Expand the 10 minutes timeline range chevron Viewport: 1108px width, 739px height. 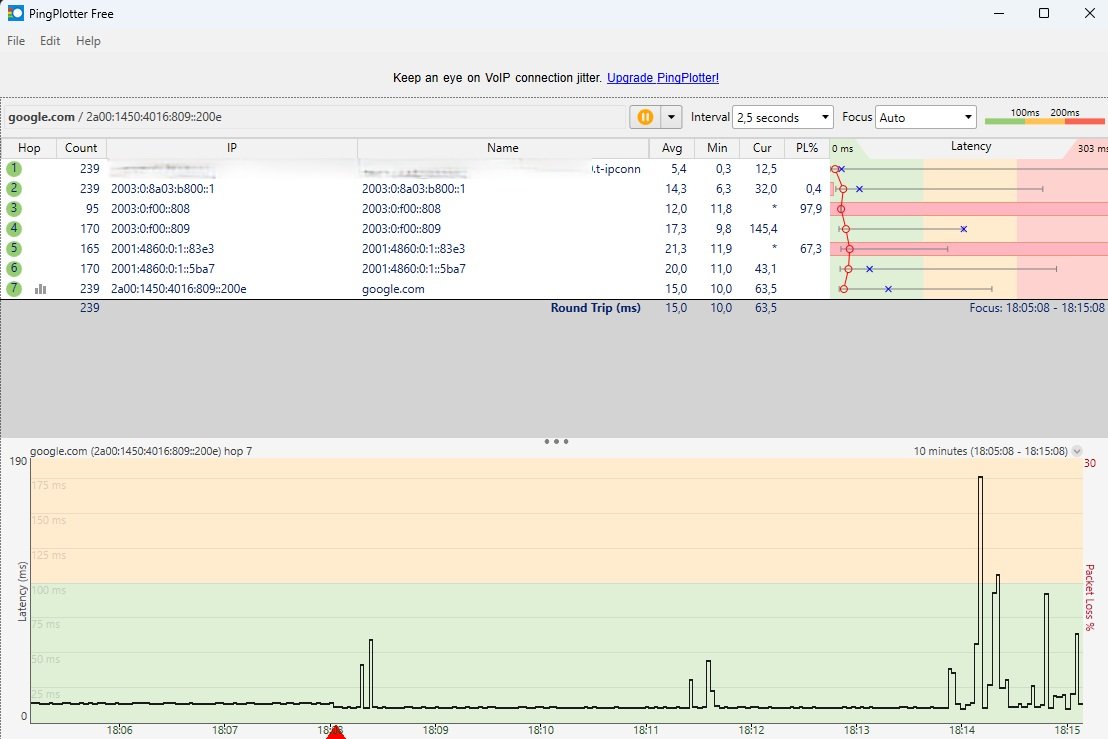coord(1077,451)
